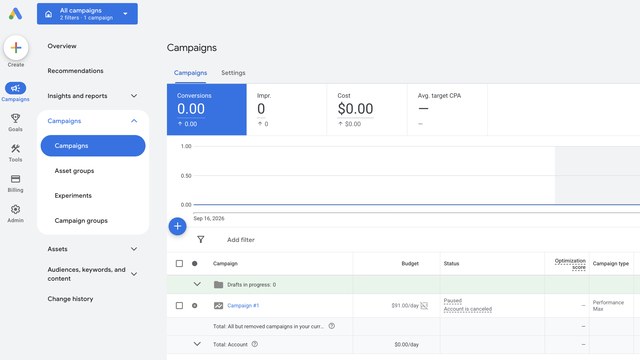This screenshot has height=360, width=640.
Task: Click the filter funnel icon
Action: tap(200, 240)
